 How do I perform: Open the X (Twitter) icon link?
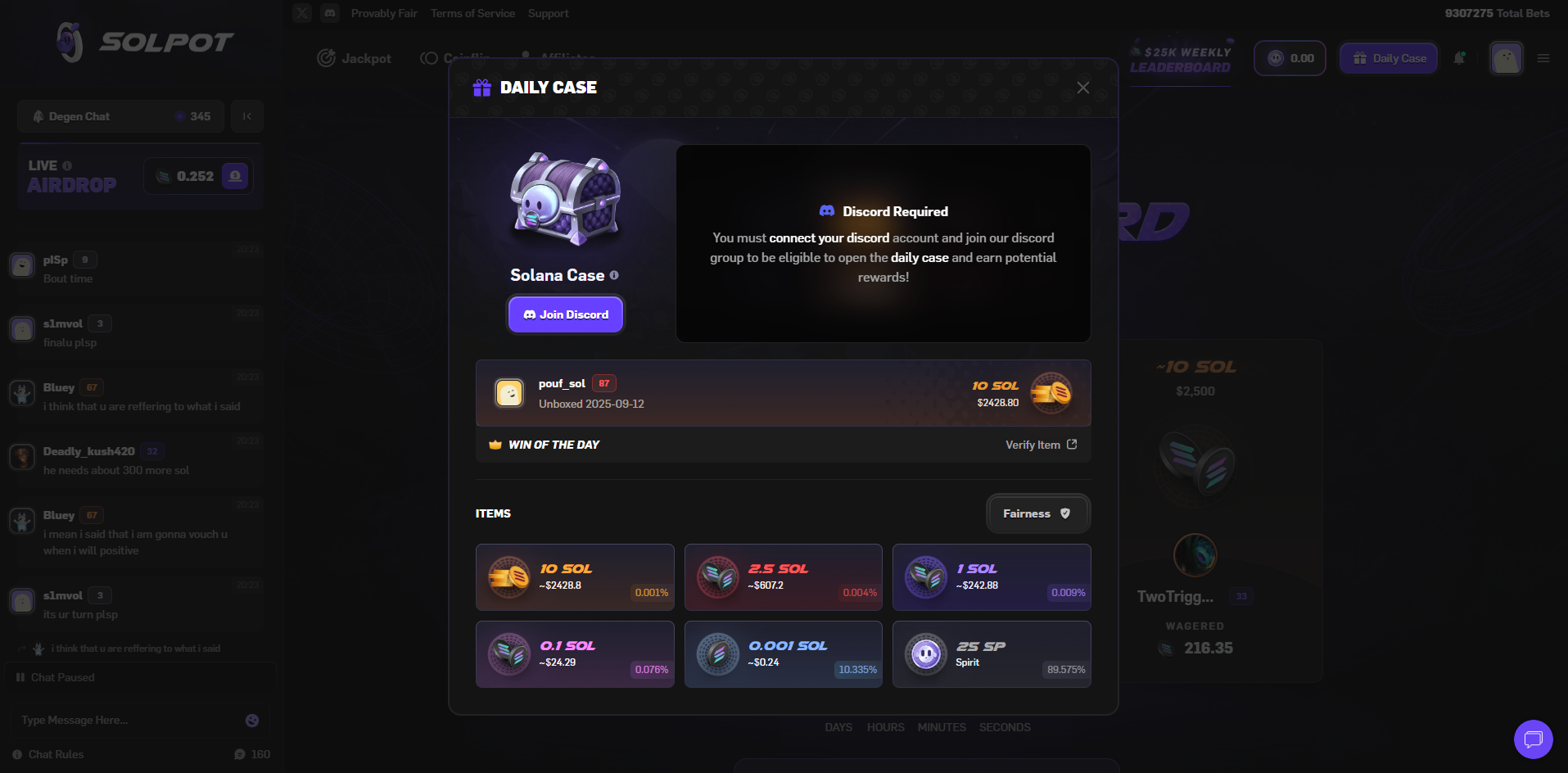point(302,13)
